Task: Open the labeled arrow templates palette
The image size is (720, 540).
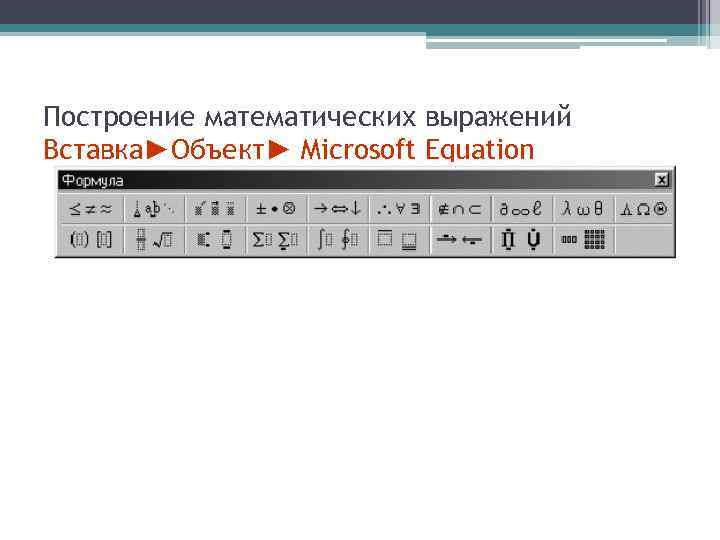Action: coord(461,239)
